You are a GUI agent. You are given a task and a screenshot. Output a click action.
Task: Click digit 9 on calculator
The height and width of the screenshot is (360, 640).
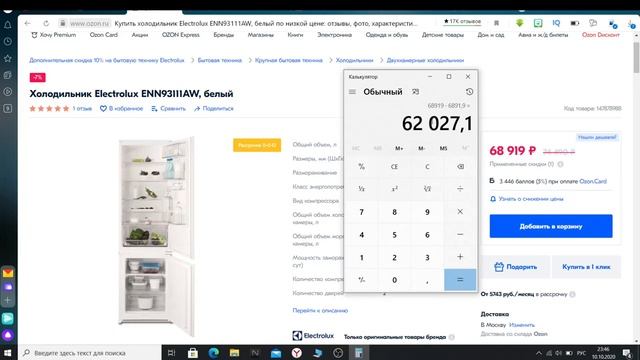coord(427,212)
